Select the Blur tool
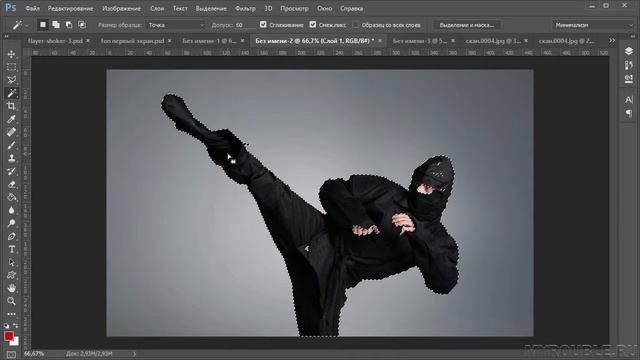 [11, 210]
